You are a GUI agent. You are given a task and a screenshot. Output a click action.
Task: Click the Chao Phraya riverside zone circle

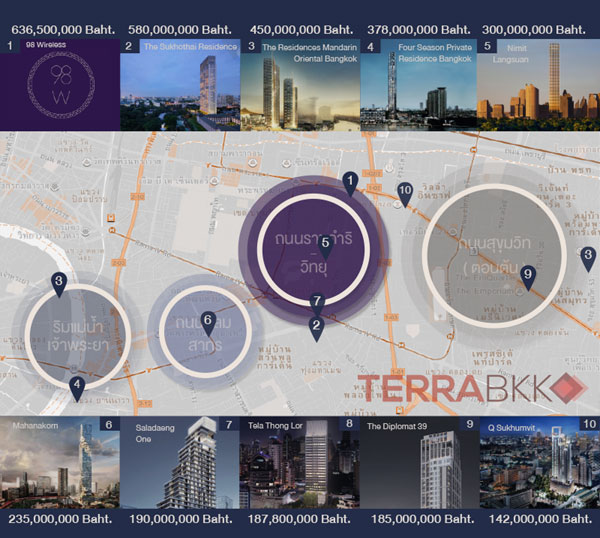pyautogui.click(x=78, y=336)
